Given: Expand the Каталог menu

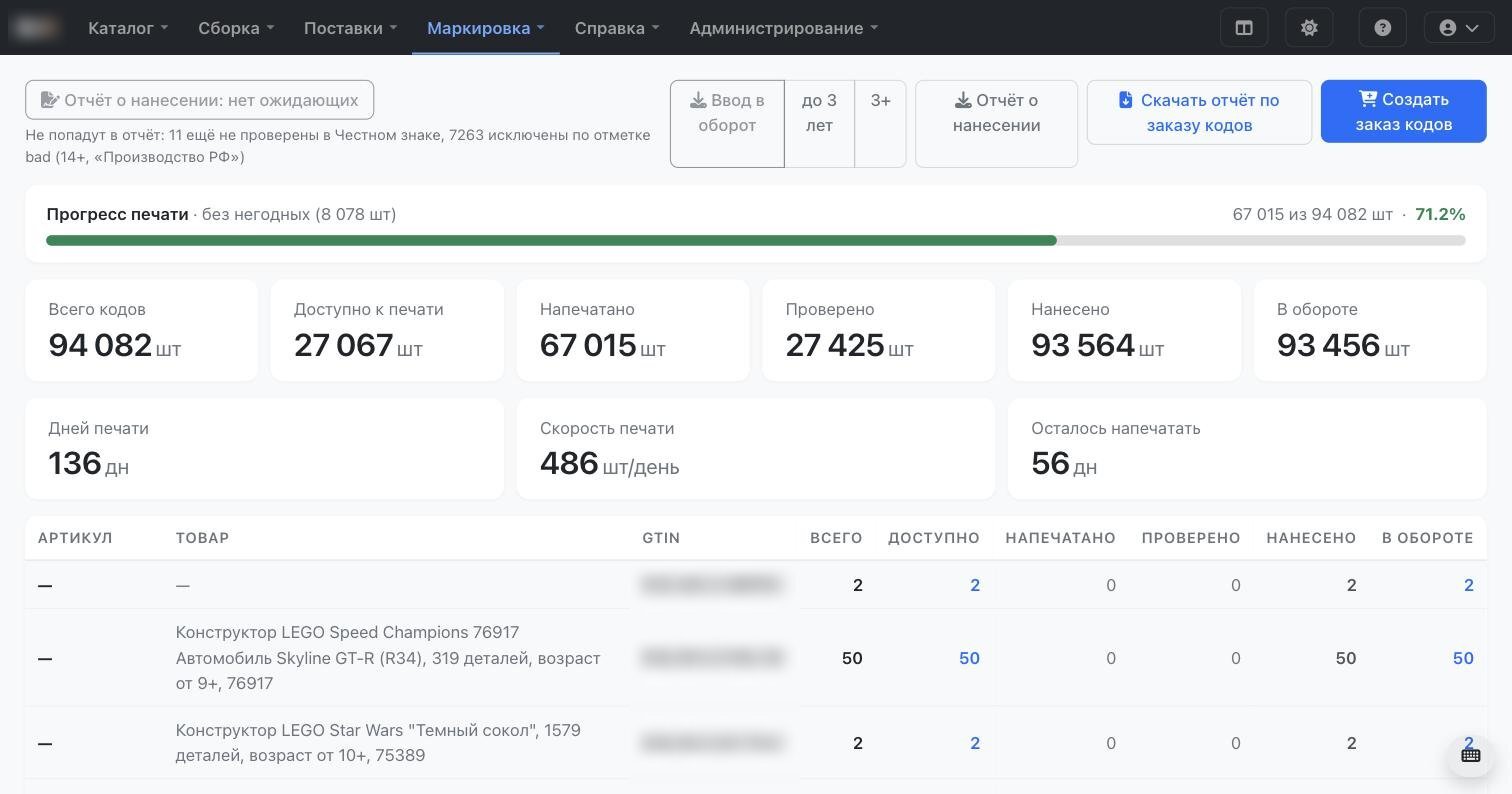Looking at the screenshot, I should [127, 28].
